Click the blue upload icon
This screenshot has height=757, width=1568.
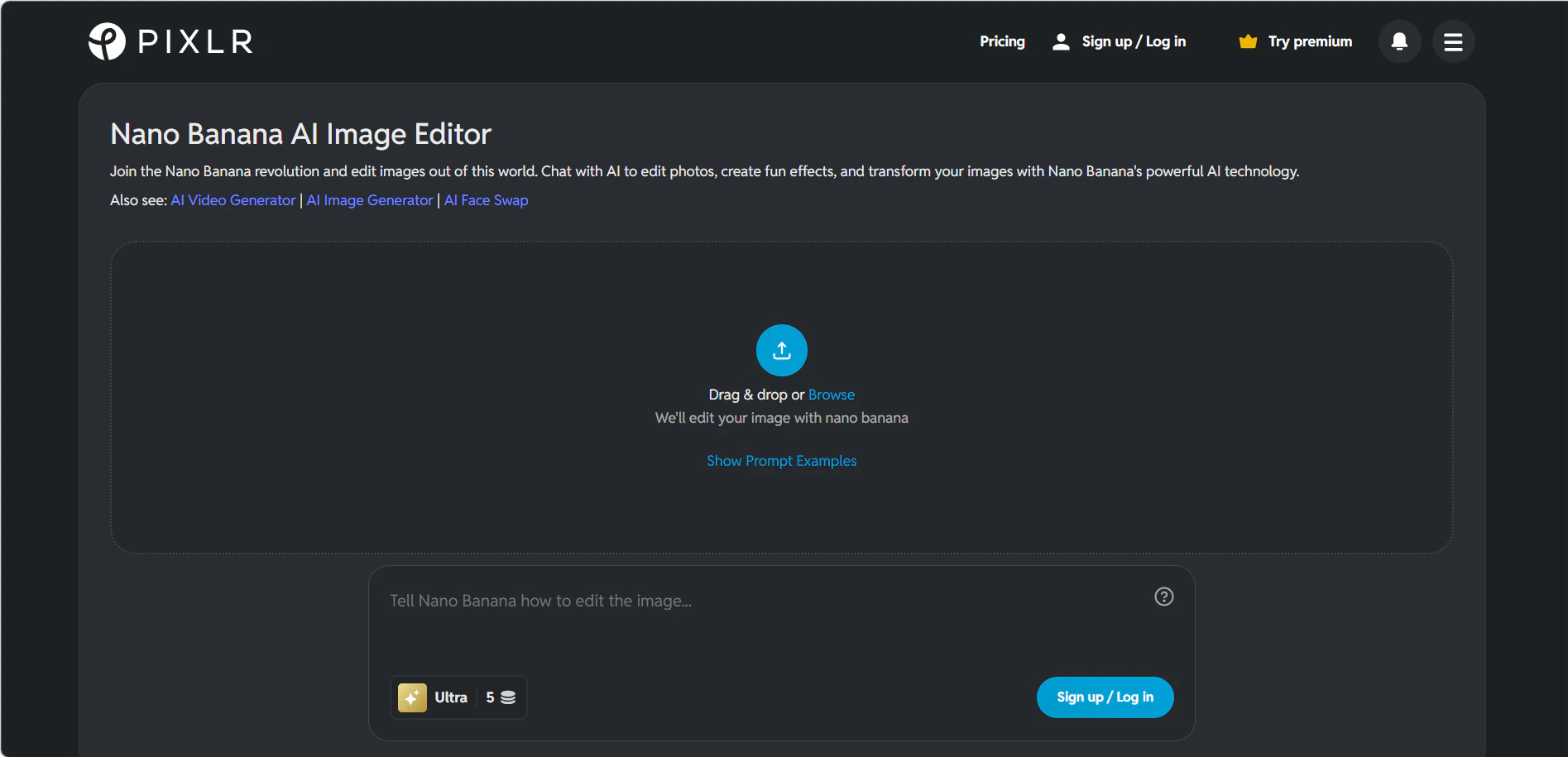tap(781, 350)
